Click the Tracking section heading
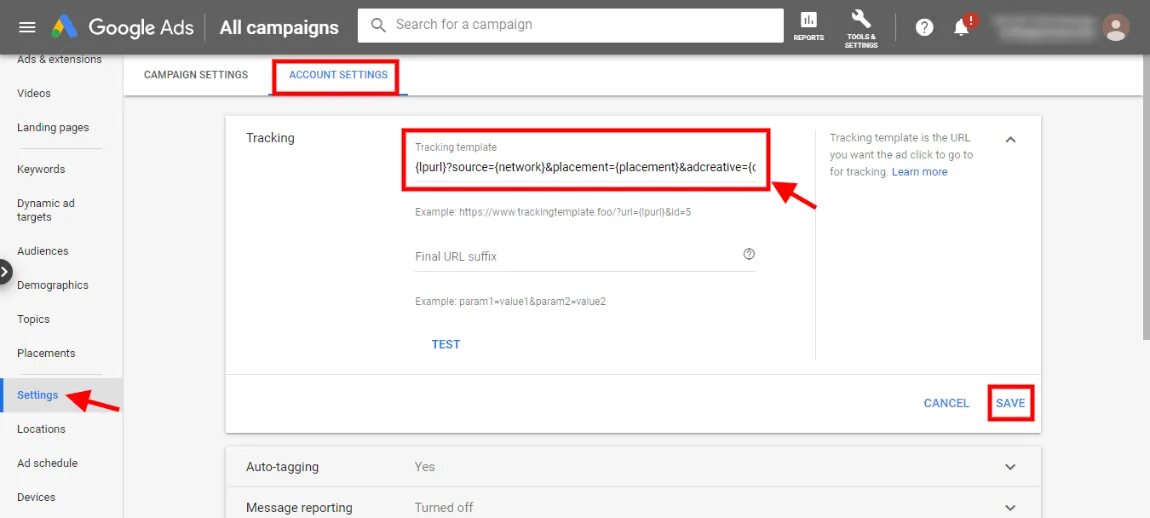The width and height of the screenshot is (1150, 518). [x=270, y=138]
